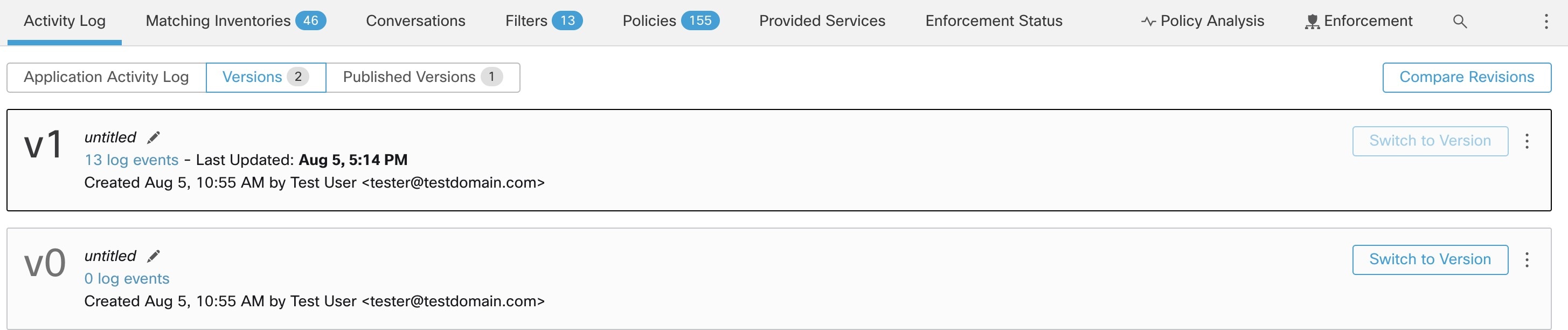1568x330 pixels.
Task: Show the Application Activity Log
Action: click(107, 77)
